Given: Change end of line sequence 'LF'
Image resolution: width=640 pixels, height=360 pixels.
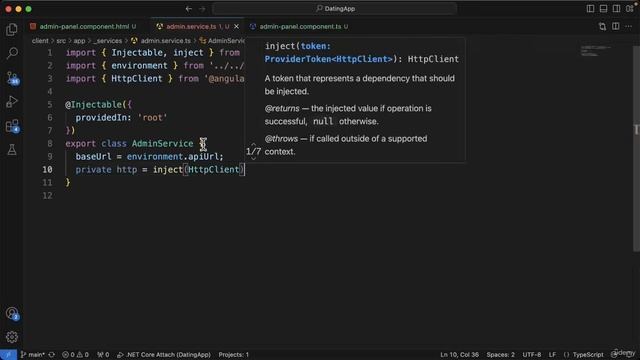Looking at the screenshot, I should pos(552,355).
